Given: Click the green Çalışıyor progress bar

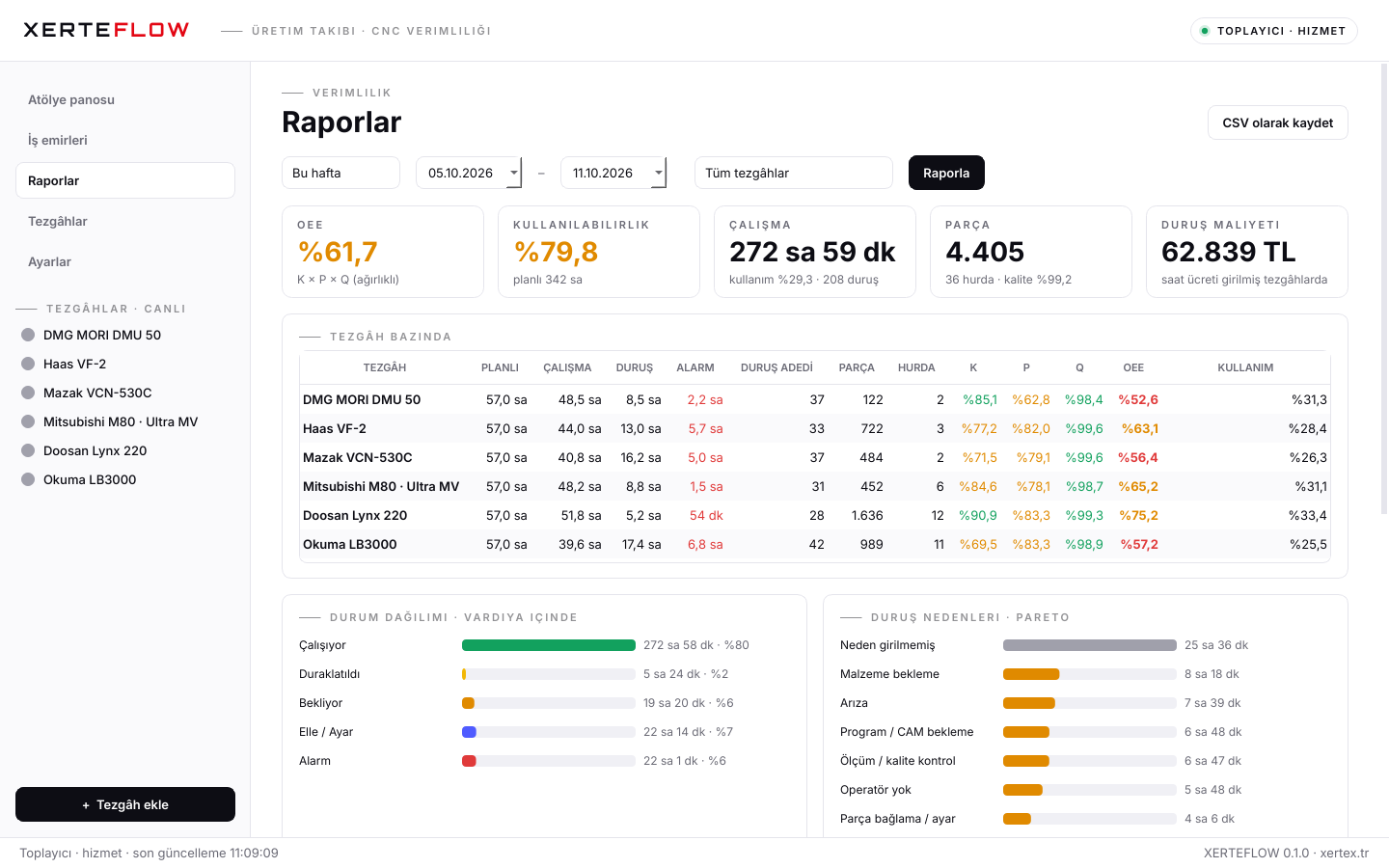Looking at the screenshot, I should (x=549, y=645).
